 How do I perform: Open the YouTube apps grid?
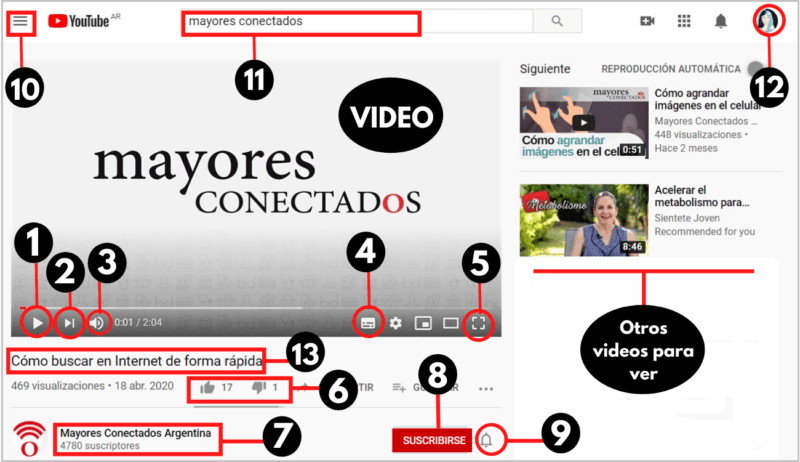pyautogui.click(x=684, y=21)
